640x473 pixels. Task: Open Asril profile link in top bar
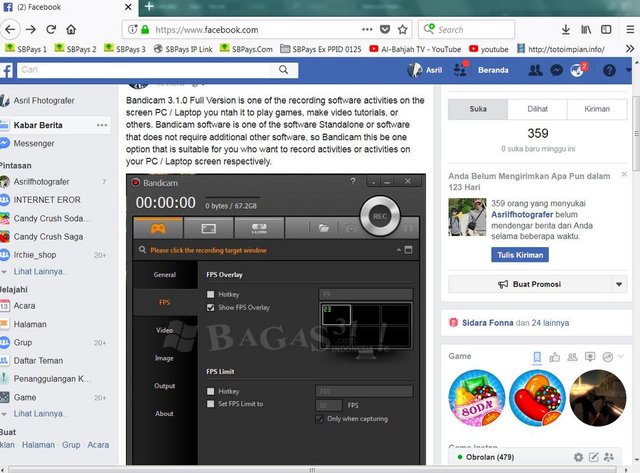tap(425, 70)
